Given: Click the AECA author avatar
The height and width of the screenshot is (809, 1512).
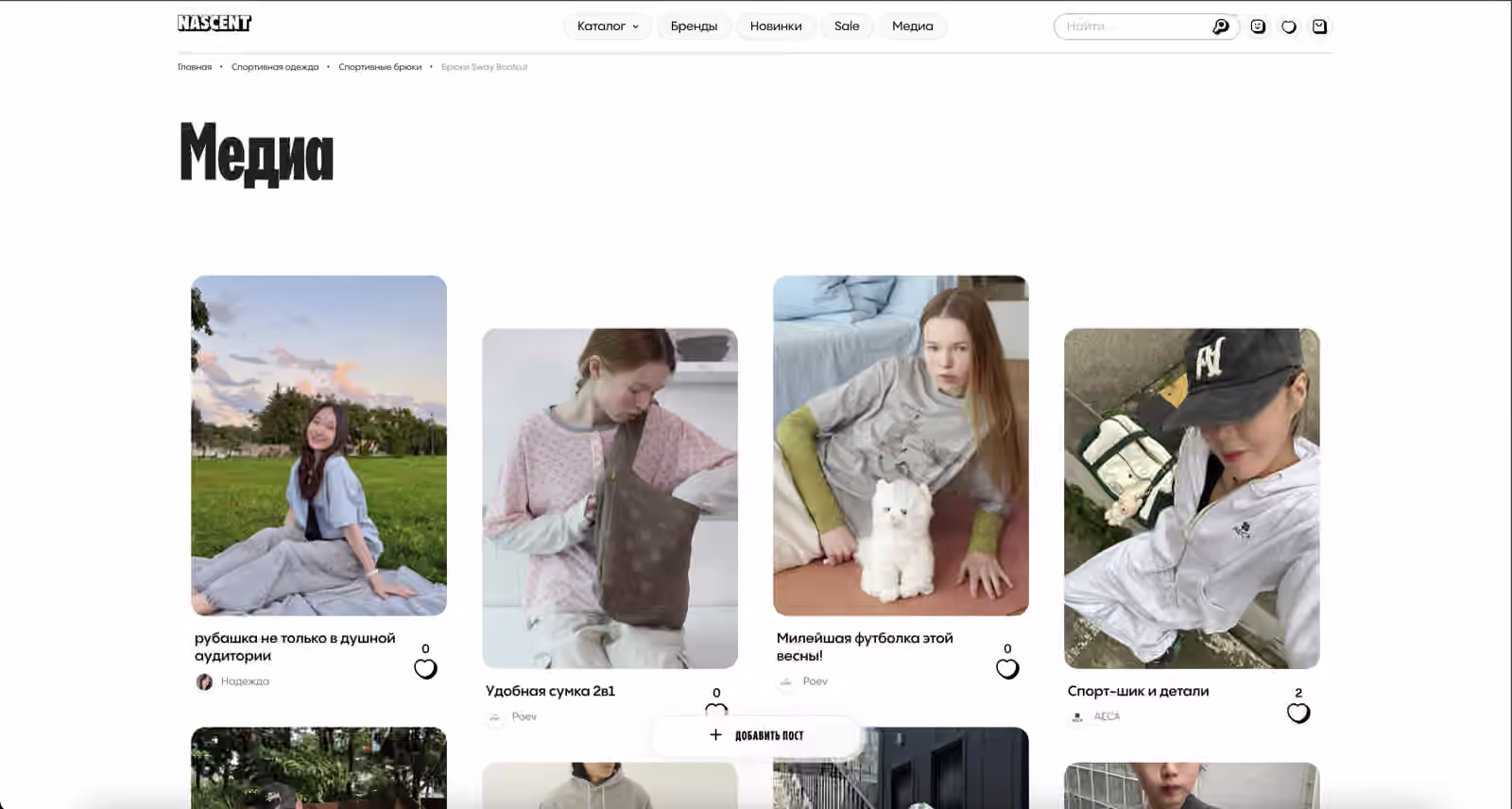Looking at the screenshot, I should tap(1077, 717).
